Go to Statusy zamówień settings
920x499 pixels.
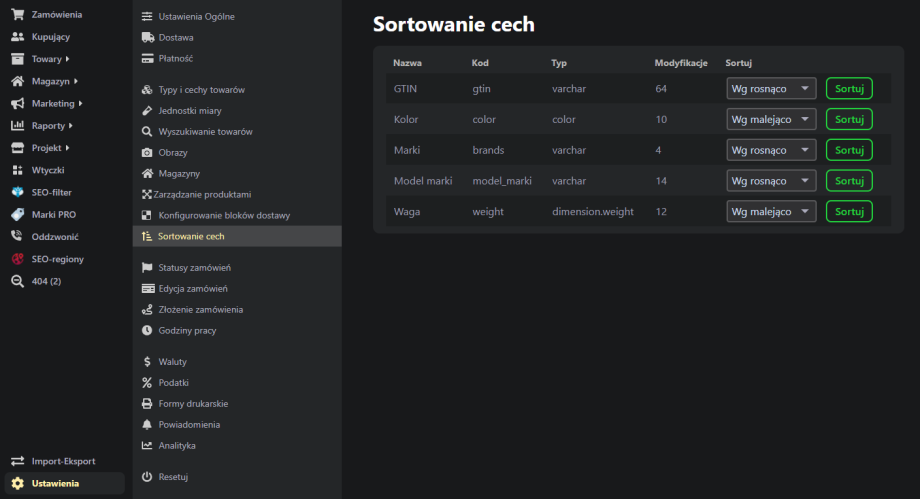[194, 268]
